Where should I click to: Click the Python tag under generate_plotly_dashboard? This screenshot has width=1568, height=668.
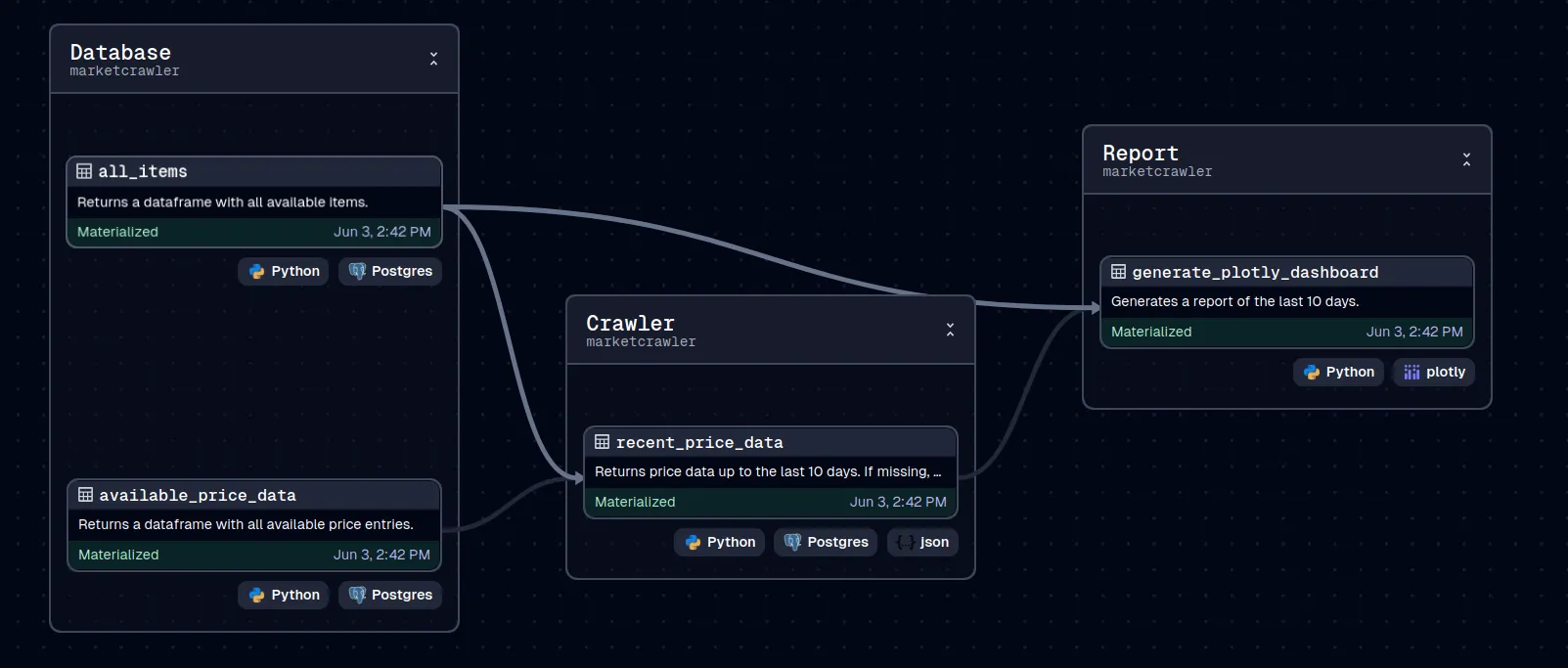click(x=1339, y=372)
